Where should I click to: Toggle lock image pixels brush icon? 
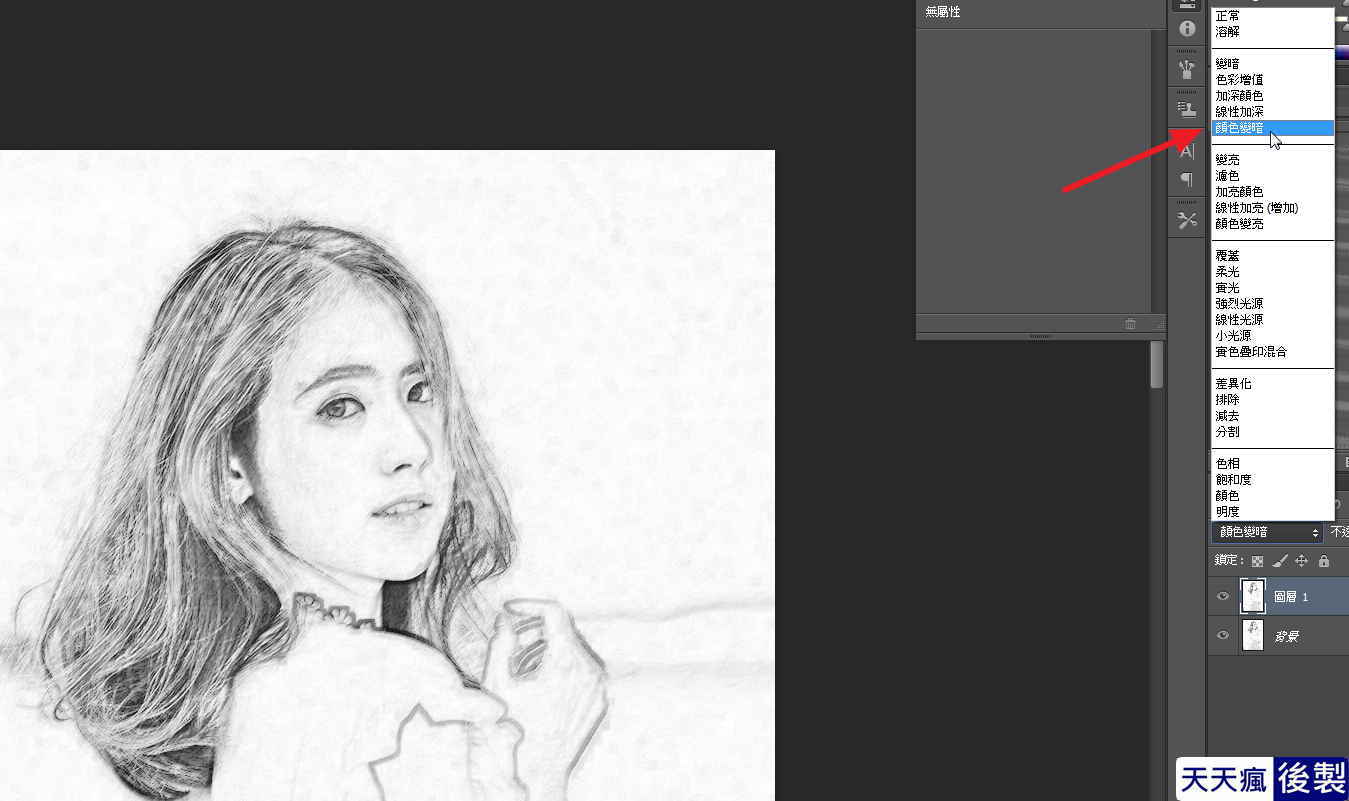click(1280, 561)
